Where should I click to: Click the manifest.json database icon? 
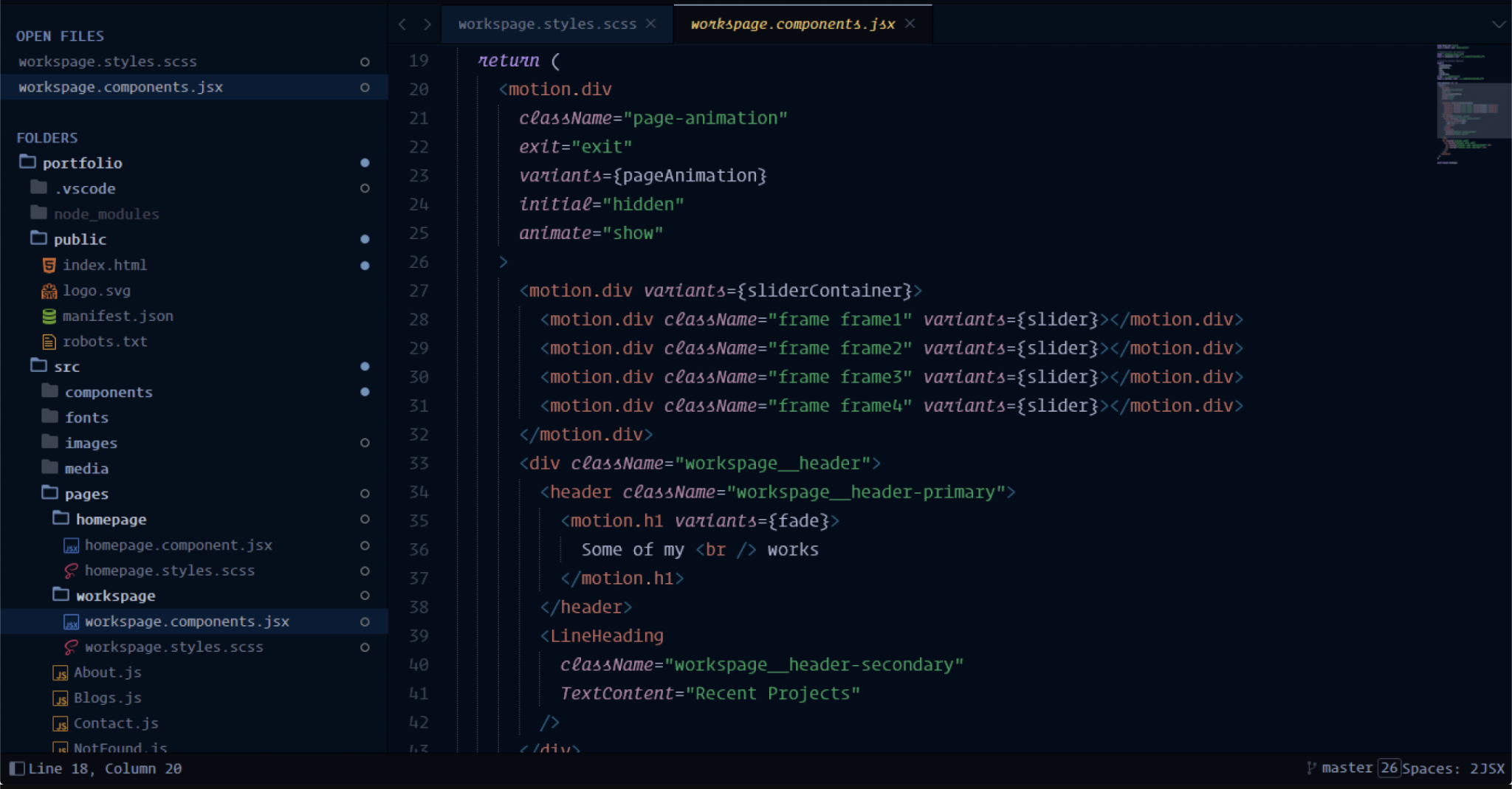(49, 316)
